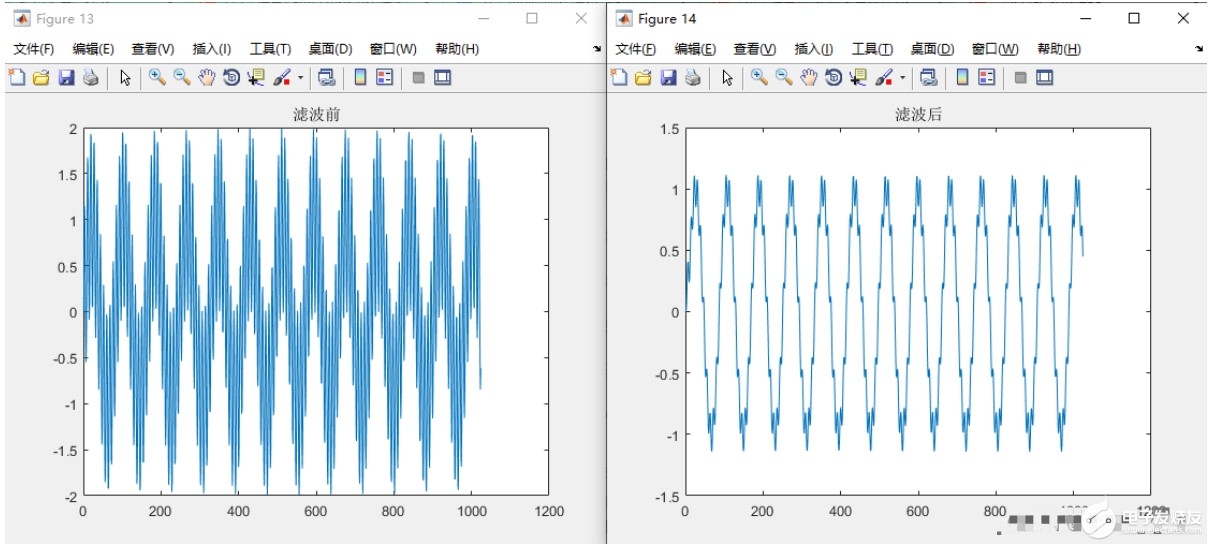Click Link Plot icon in Figure 14
This screenshot has width=1208, height=545.
(928, 77)
